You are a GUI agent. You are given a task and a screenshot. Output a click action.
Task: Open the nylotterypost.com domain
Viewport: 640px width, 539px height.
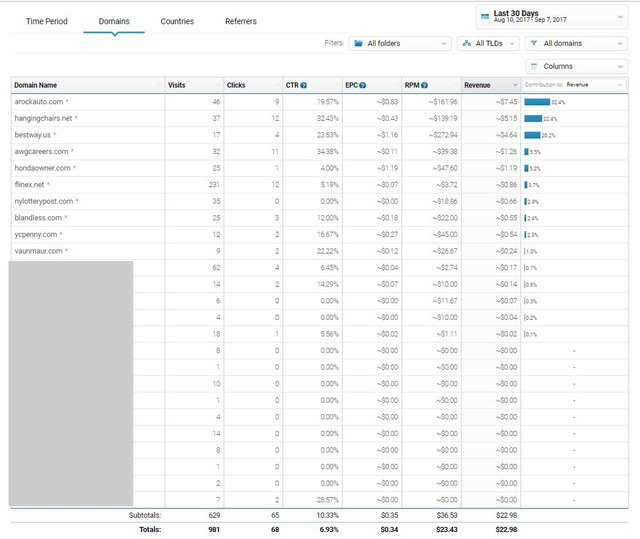pos(44,201)
